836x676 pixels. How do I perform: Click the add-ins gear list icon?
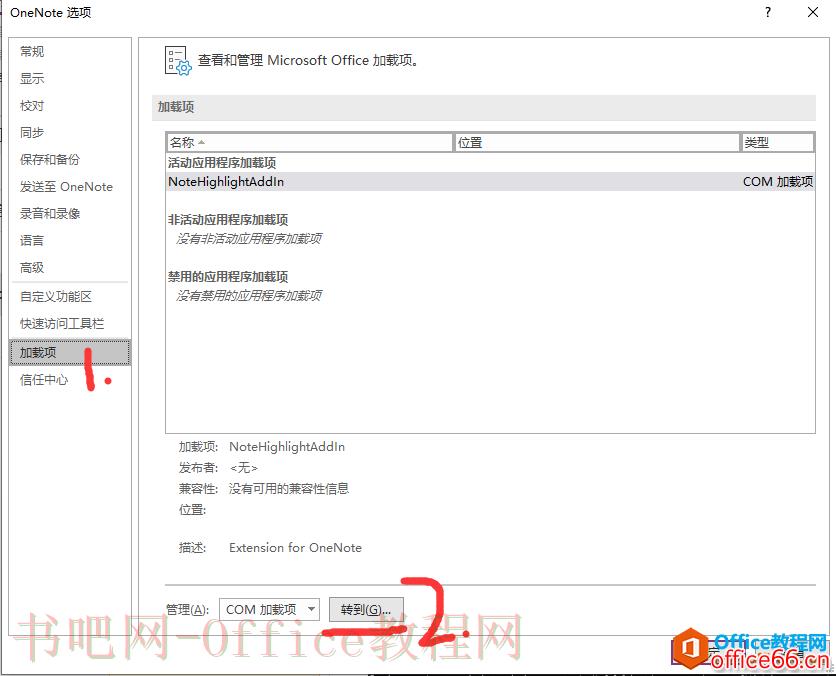click(x=178, y=61)
